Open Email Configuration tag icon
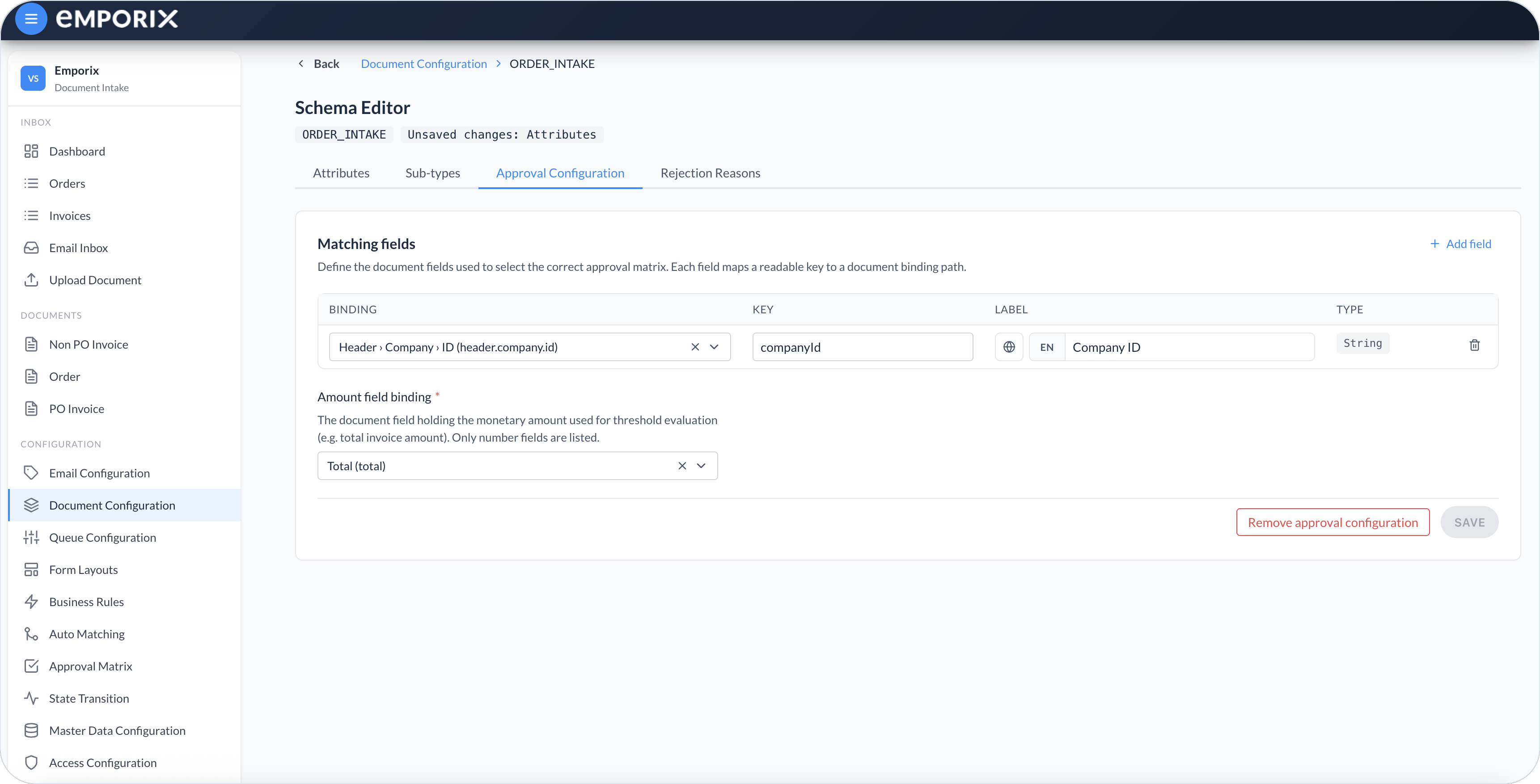The height and width of the screenshot is (784, 1540). point(31,472)
